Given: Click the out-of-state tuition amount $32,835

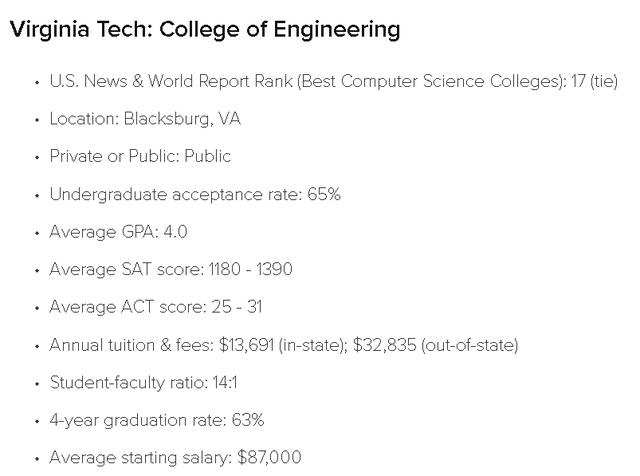Looking at the screenshot, I should [384, 345].
